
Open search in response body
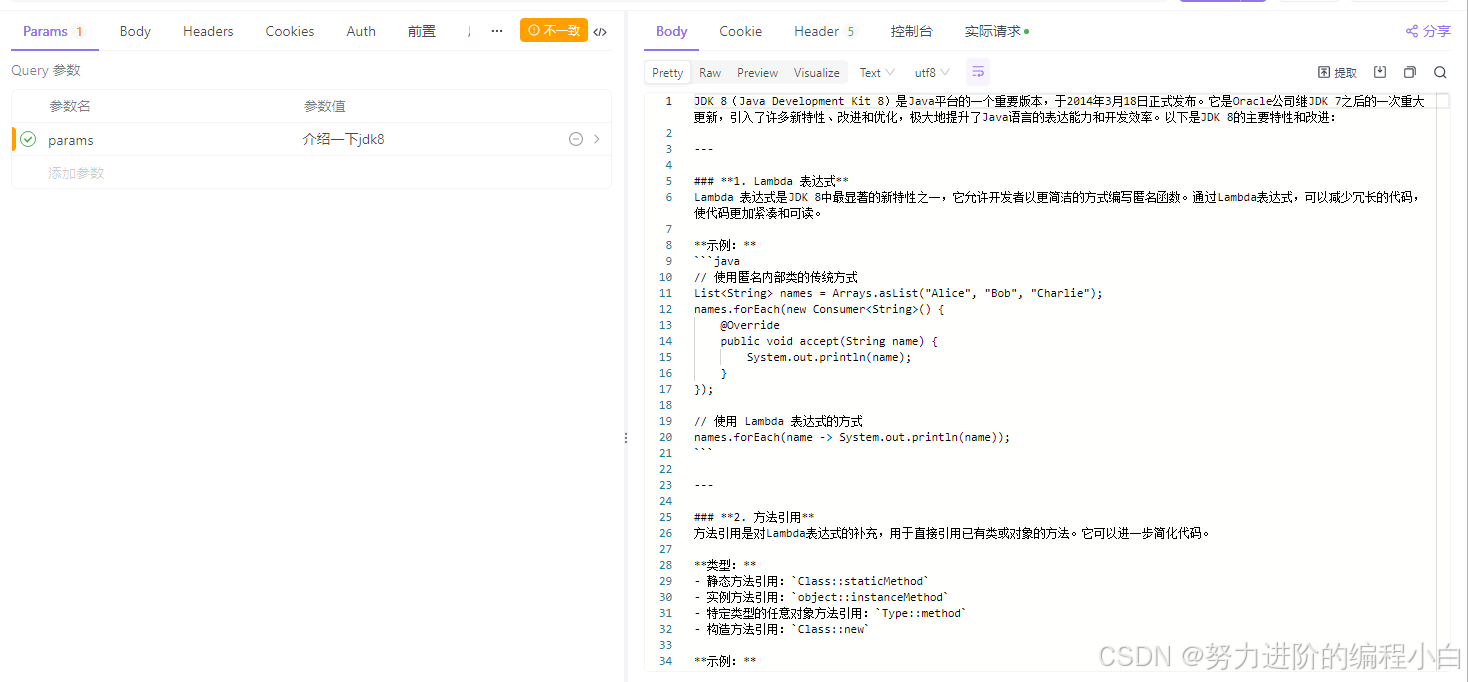pos(1440,72)
